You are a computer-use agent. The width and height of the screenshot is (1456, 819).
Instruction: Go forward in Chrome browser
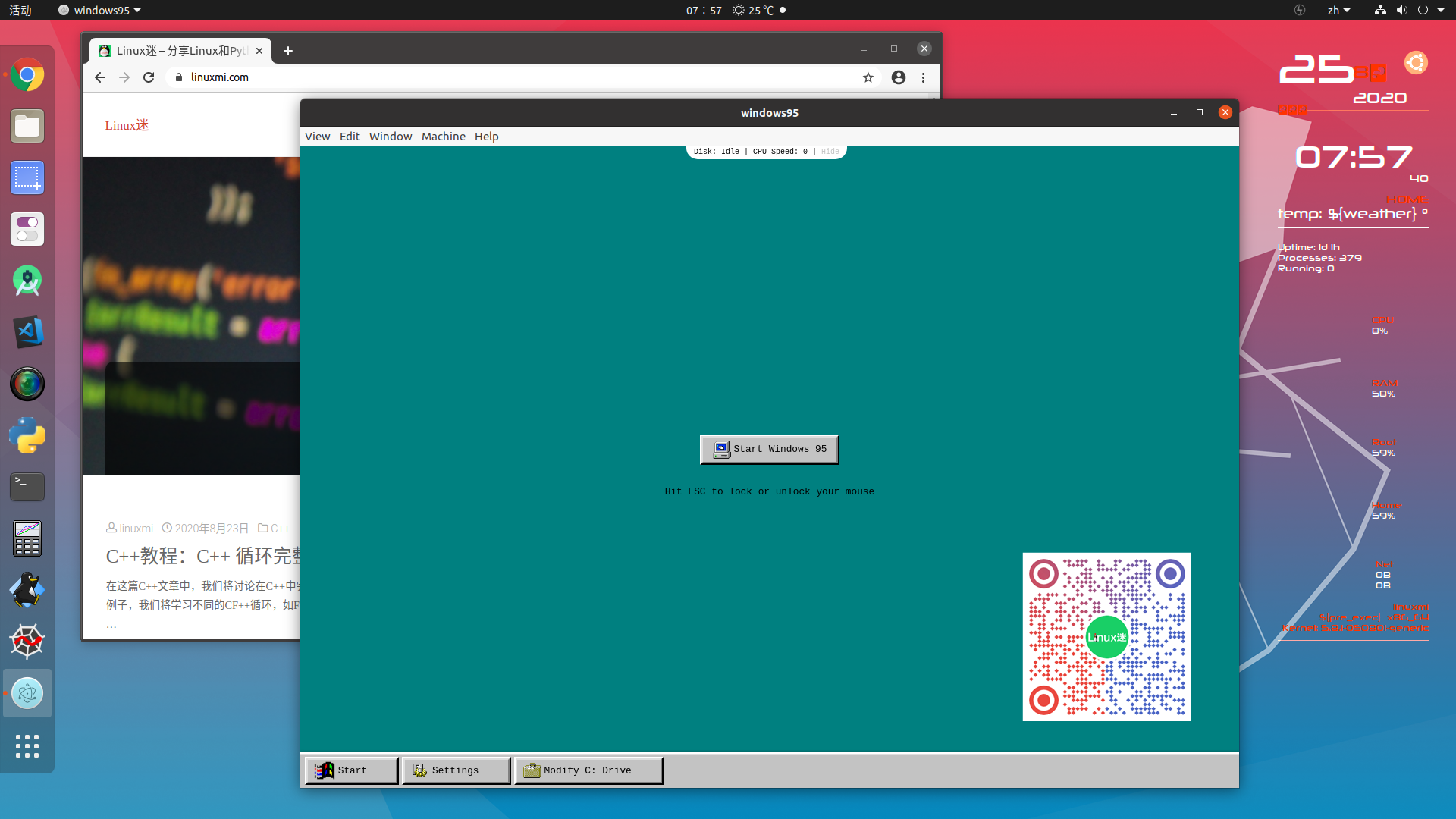pyautogui.click(x=124, y=77)
